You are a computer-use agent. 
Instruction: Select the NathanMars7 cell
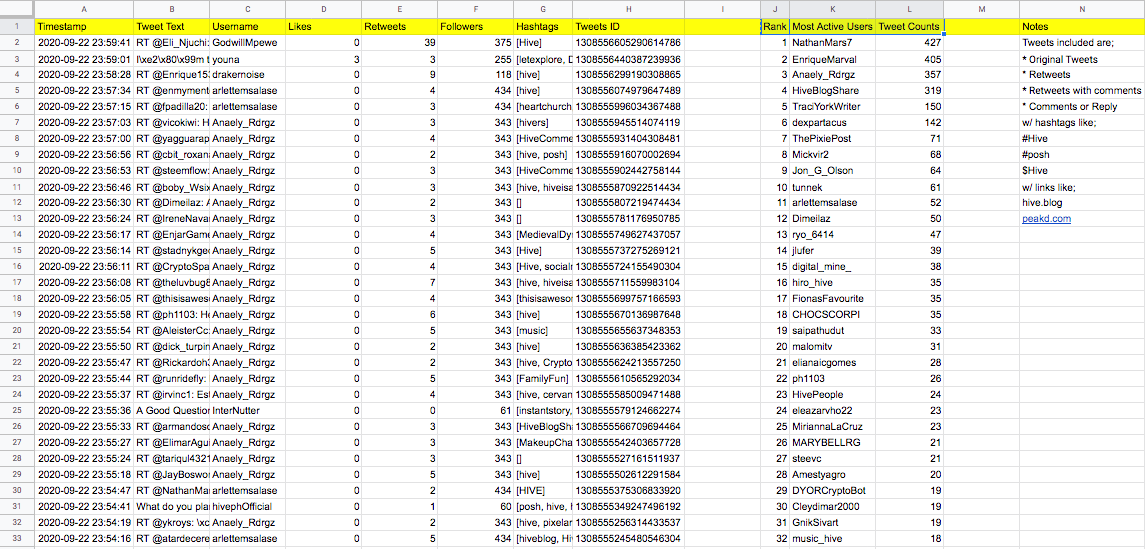(832, 42)
